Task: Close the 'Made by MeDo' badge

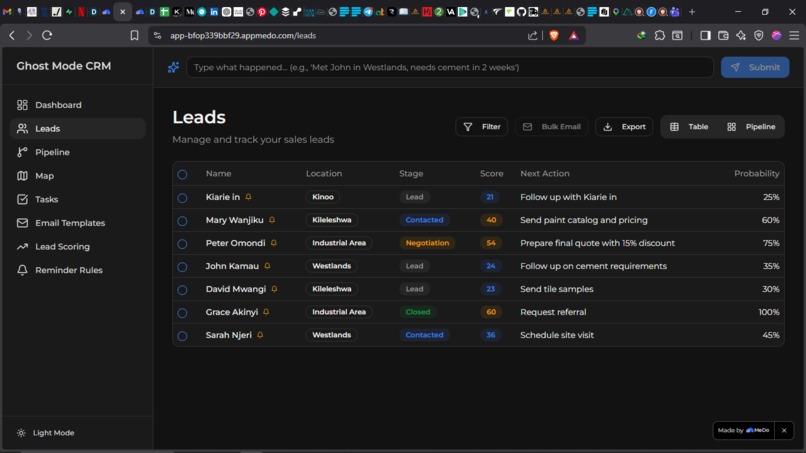Action: pyautogui.click(x=784, y=430)
